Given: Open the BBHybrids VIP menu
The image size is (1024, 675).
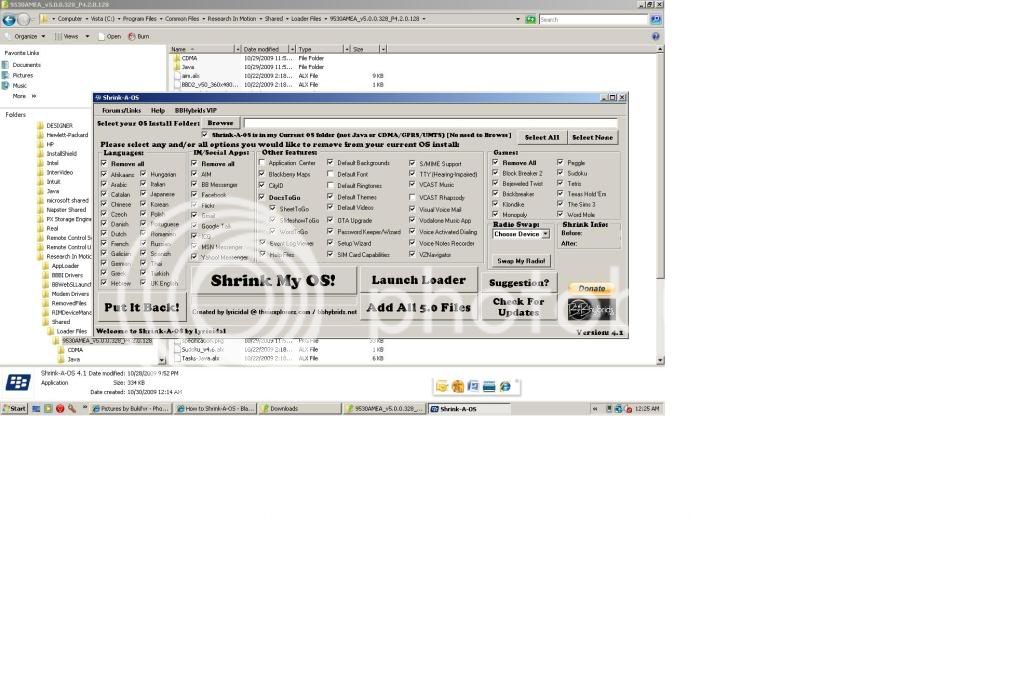Looking at the screenshot, I should [195, 110].
